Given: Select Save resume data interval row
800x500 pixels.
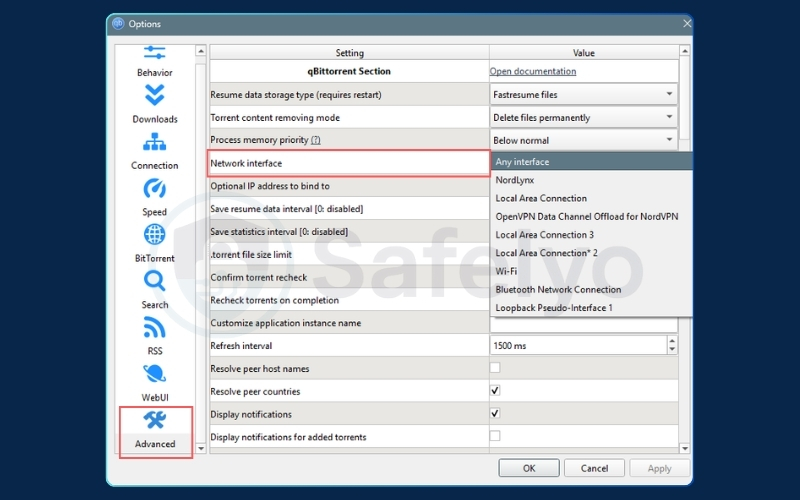Looking at the screenshot, I should (x=349, y=209).
